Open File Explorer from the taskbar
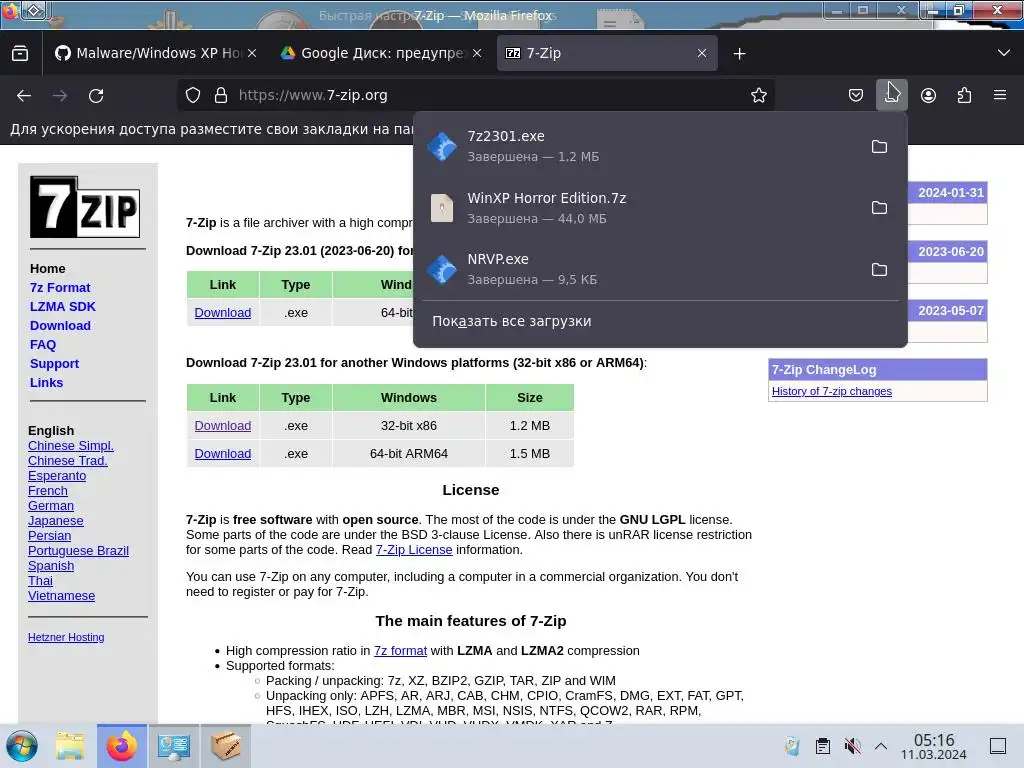This screenshot has height=768, width=1024. coord(70,746)
